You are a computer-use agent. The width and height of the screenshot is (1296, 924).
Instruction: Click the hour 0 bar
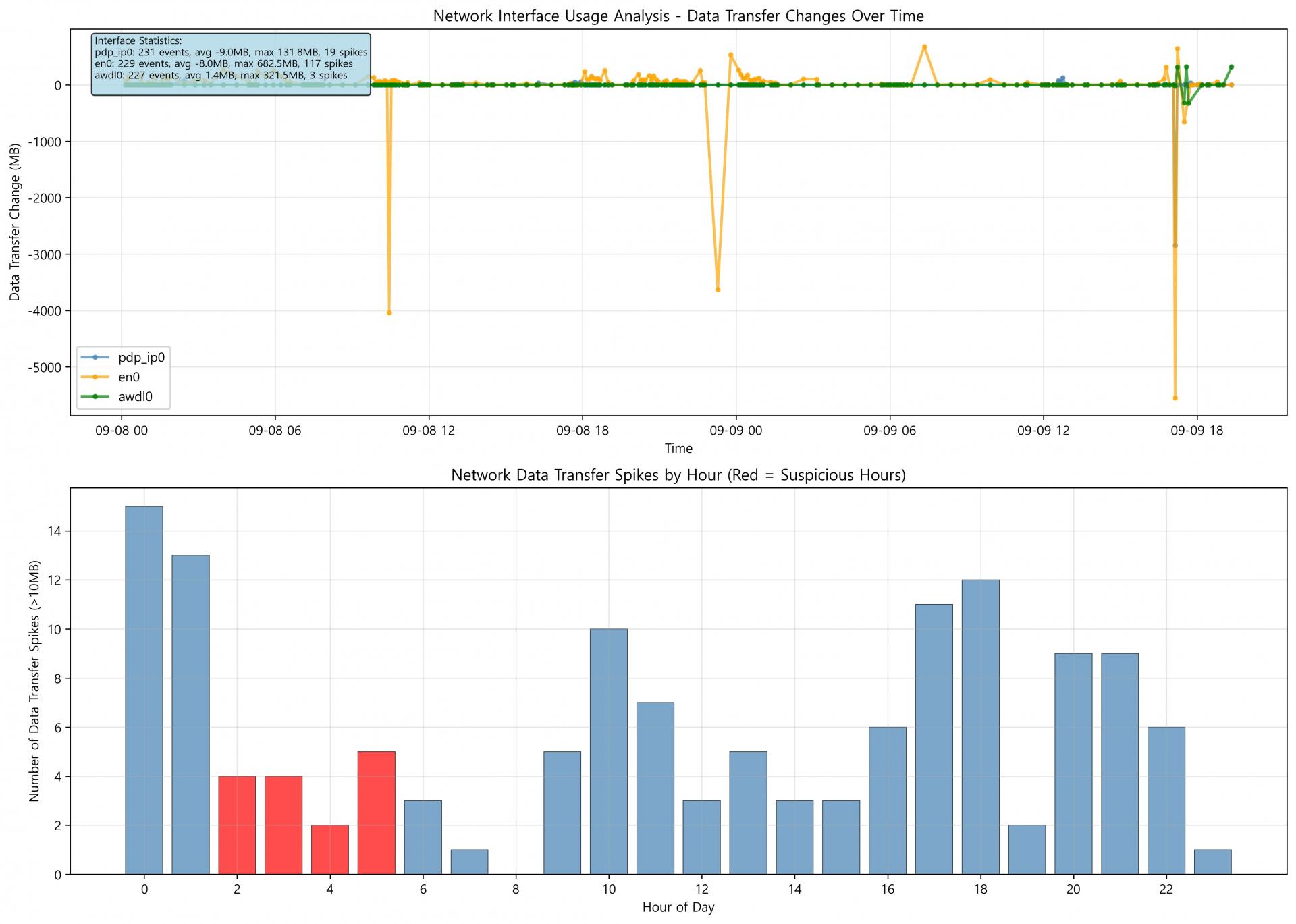144,690
